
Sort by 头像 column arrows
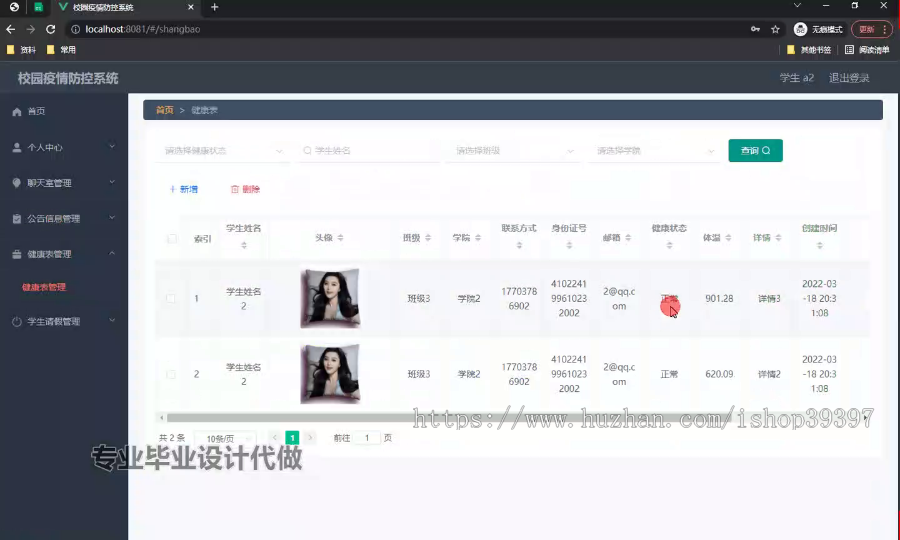coord(340,238)
